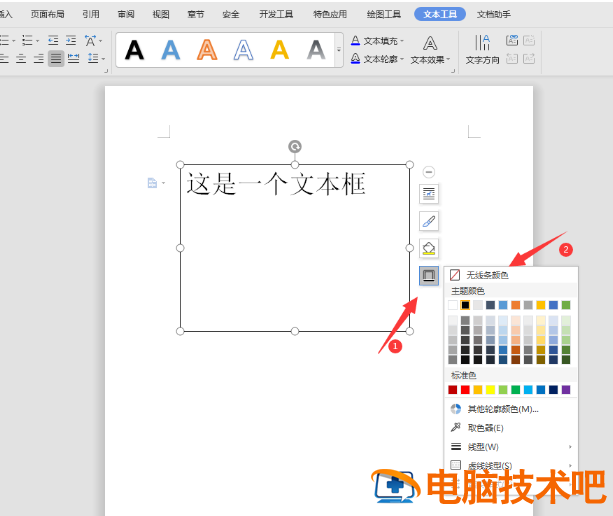This screenshot has width=613, height=516.
Task: Switch to the 审阅 tab
Action: [126, 14]
